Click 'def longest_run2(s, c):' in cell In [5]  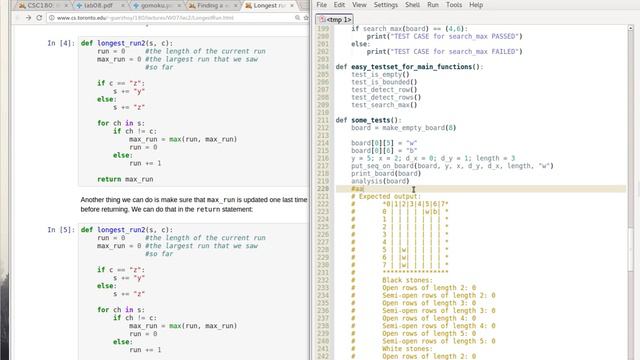coord(127,230)
